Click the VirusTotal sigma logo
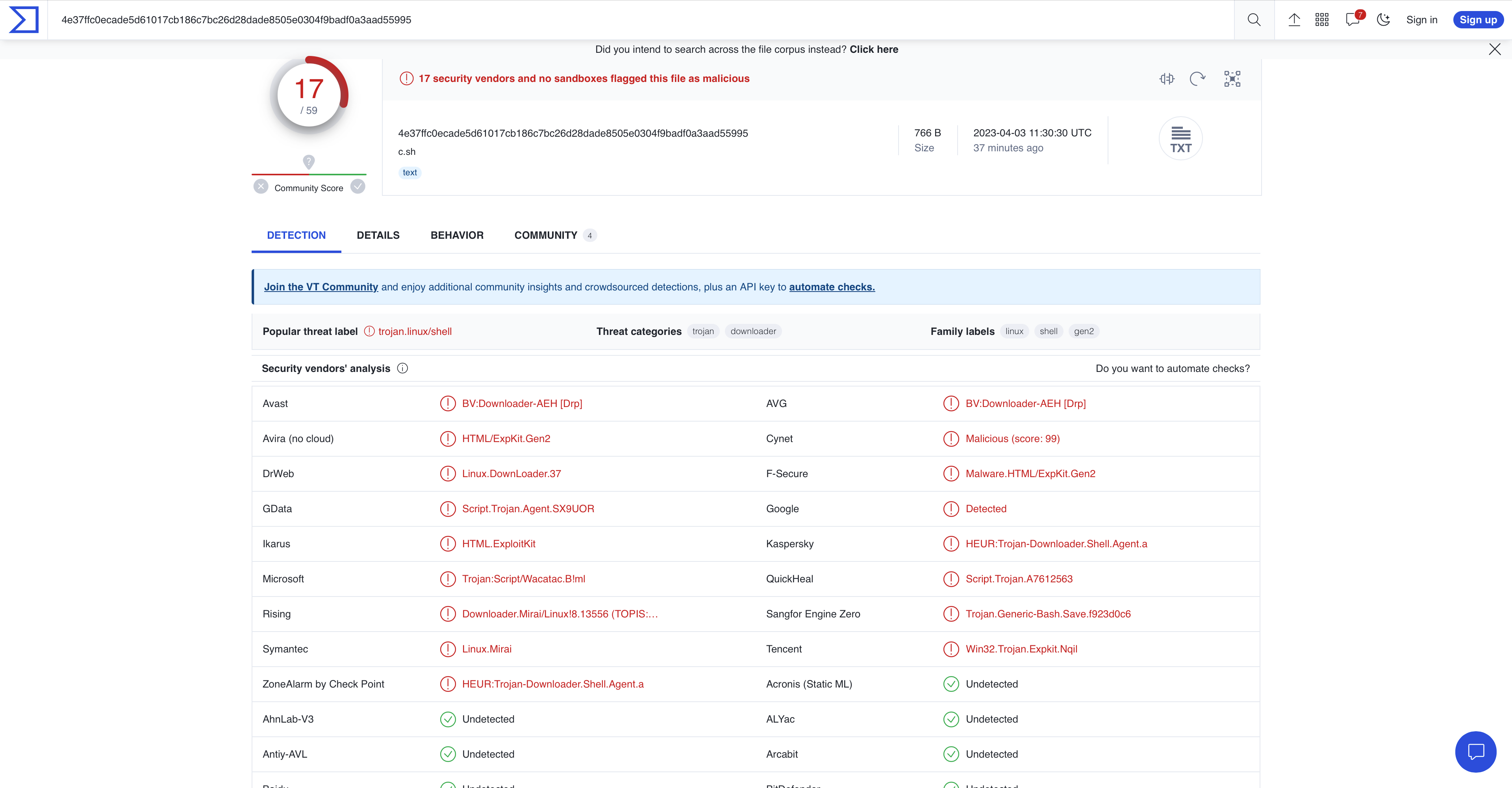 [24, 19]
